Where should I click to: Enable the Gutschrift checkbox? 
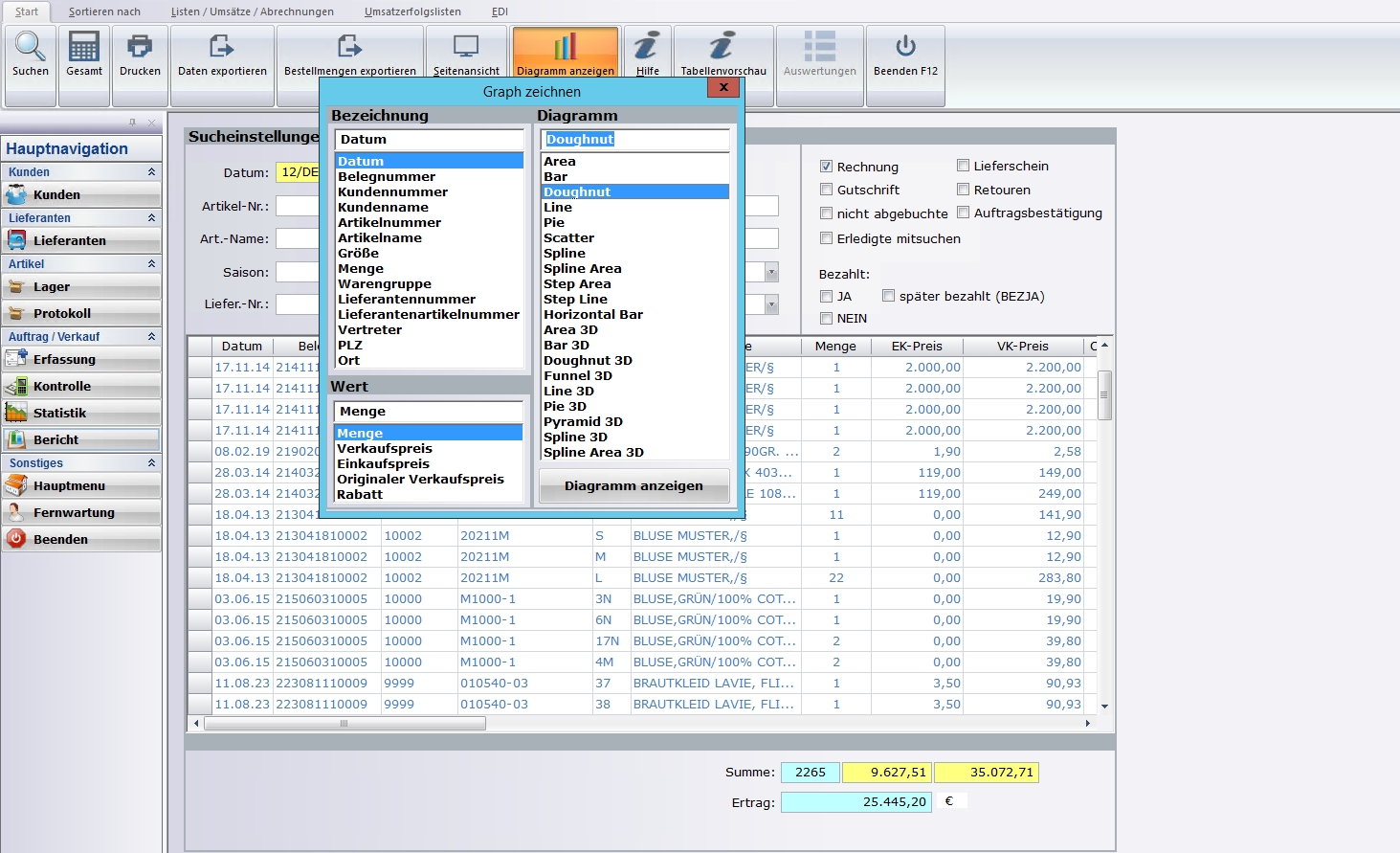tap(827, 190)
